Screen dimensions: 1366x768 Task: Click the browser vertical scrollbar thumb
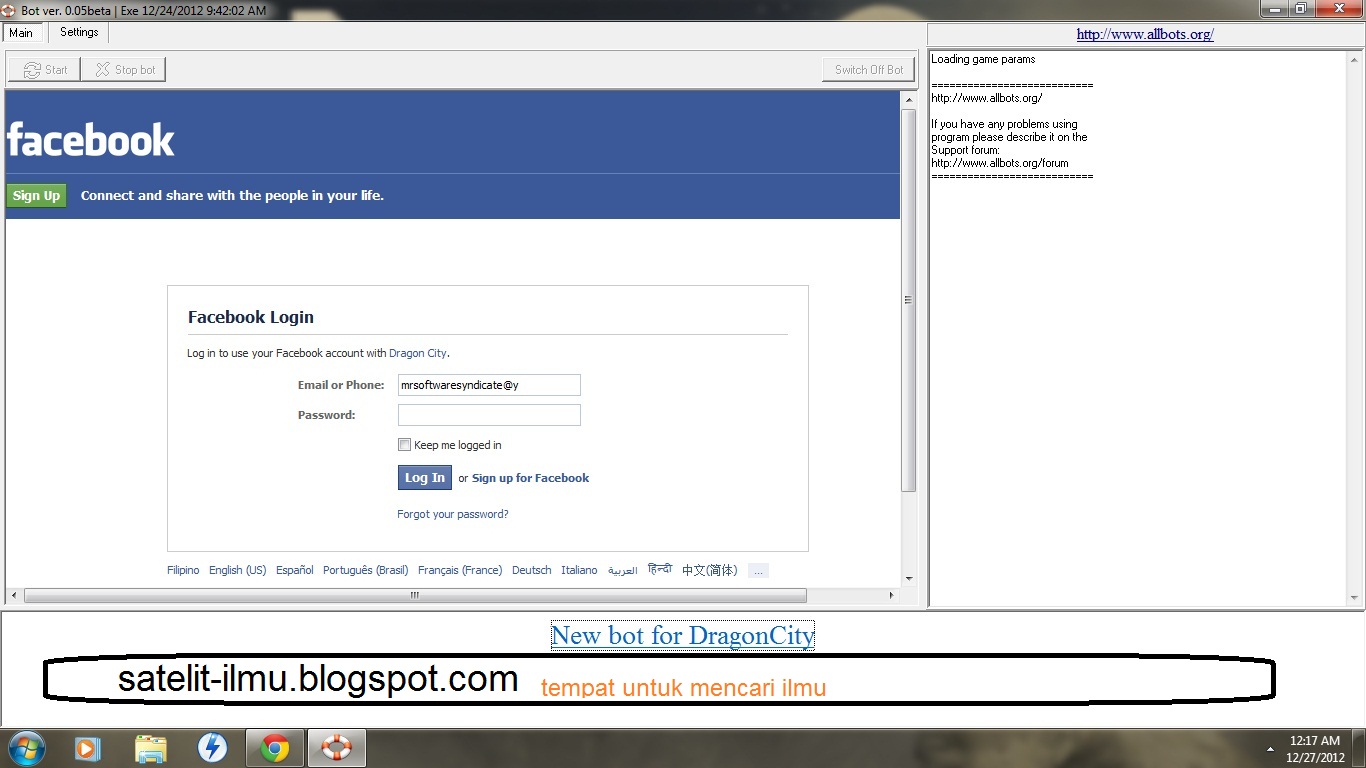coord(909,300)
